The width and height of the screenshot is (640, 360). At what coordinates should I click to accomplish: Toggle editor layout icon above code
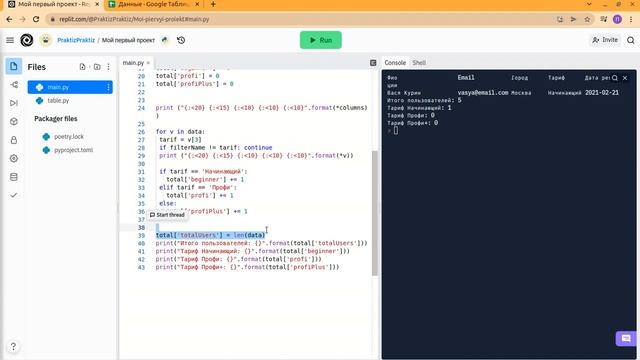tap(373, 62)
